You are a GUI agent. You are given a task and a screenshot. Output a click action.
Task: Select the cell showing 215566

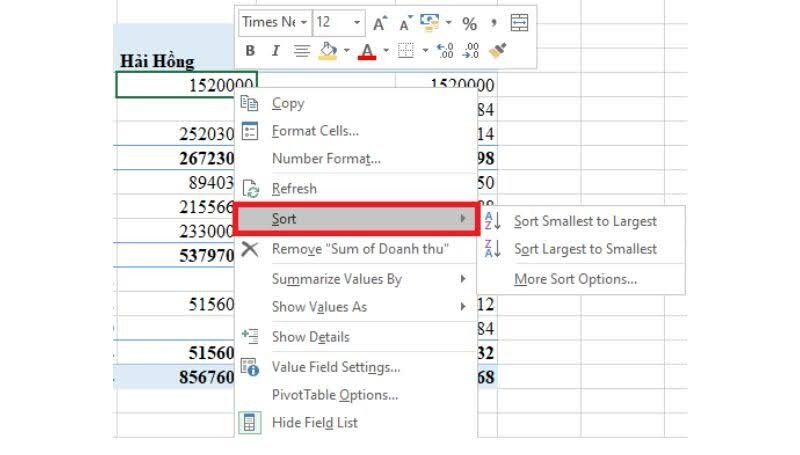click(x=175, y=207)
